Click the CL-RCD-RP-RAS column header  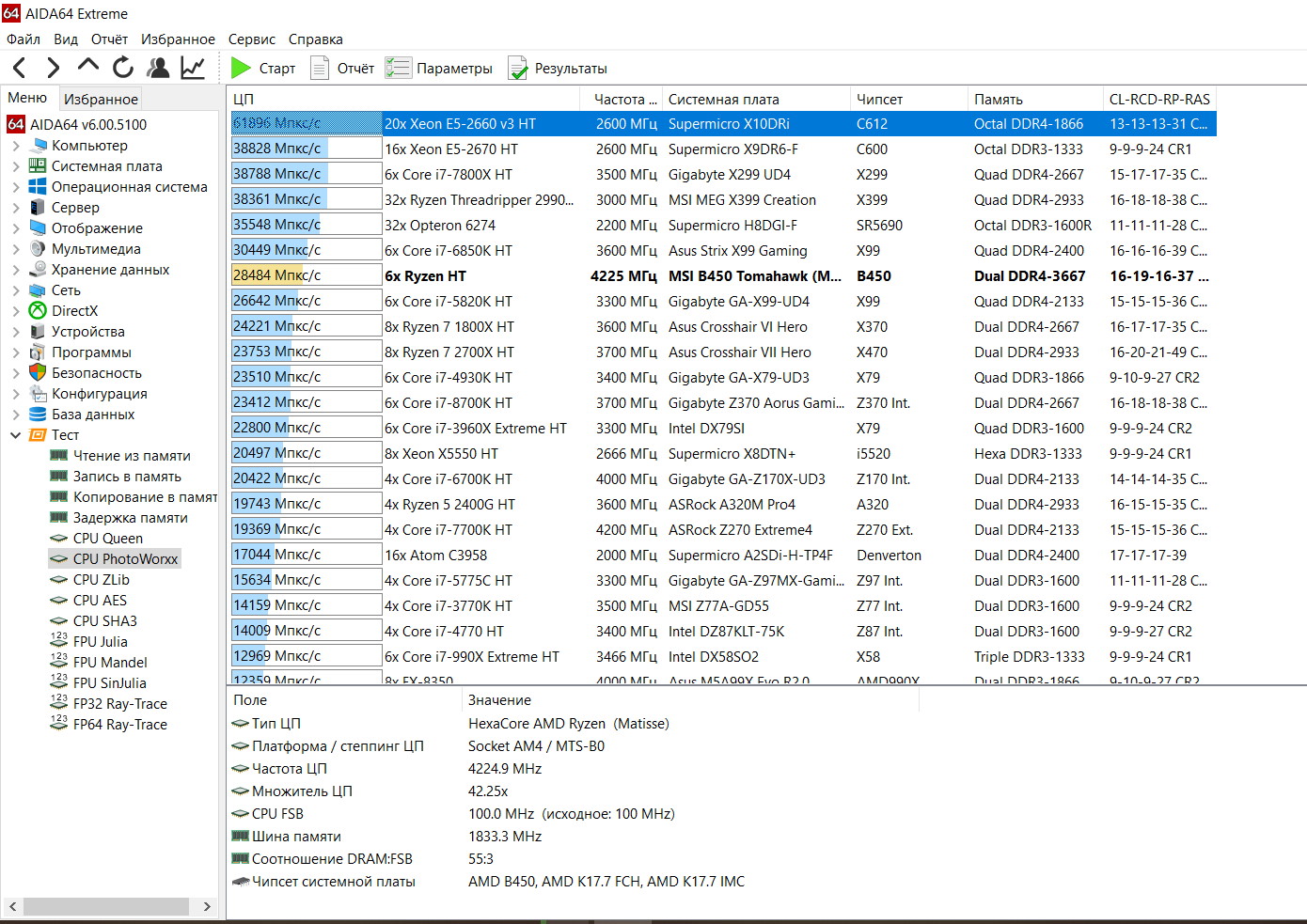tap(1159, 99)
